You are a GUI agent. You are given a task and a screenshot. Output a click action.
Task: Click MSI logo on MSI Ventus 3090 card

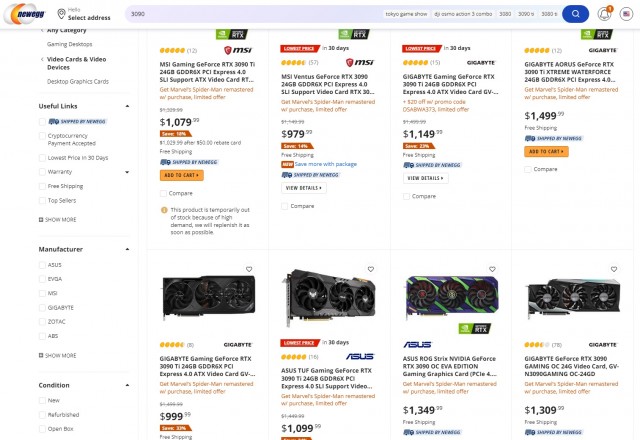point(360,62)
